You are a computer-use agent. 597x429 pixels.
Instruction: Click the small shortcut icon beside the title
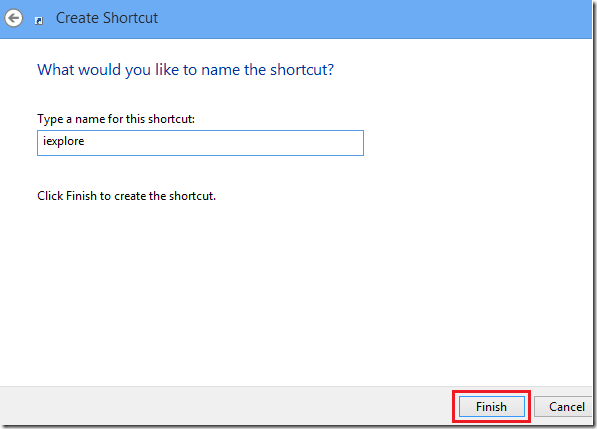click(39, 21)
